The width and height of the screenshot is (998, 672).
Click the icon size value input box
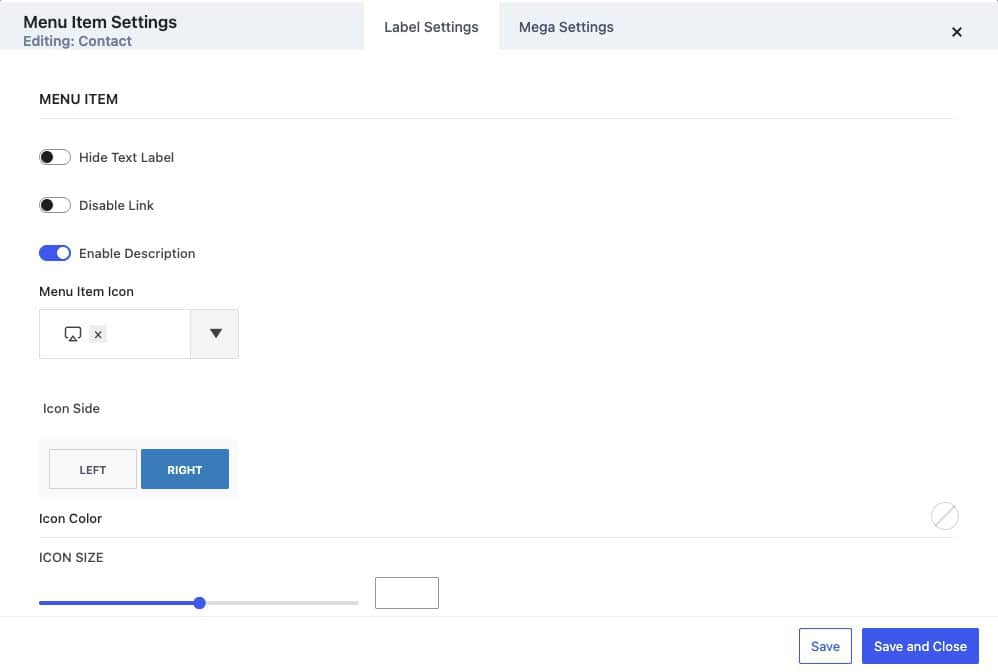[x=406, y=592]
